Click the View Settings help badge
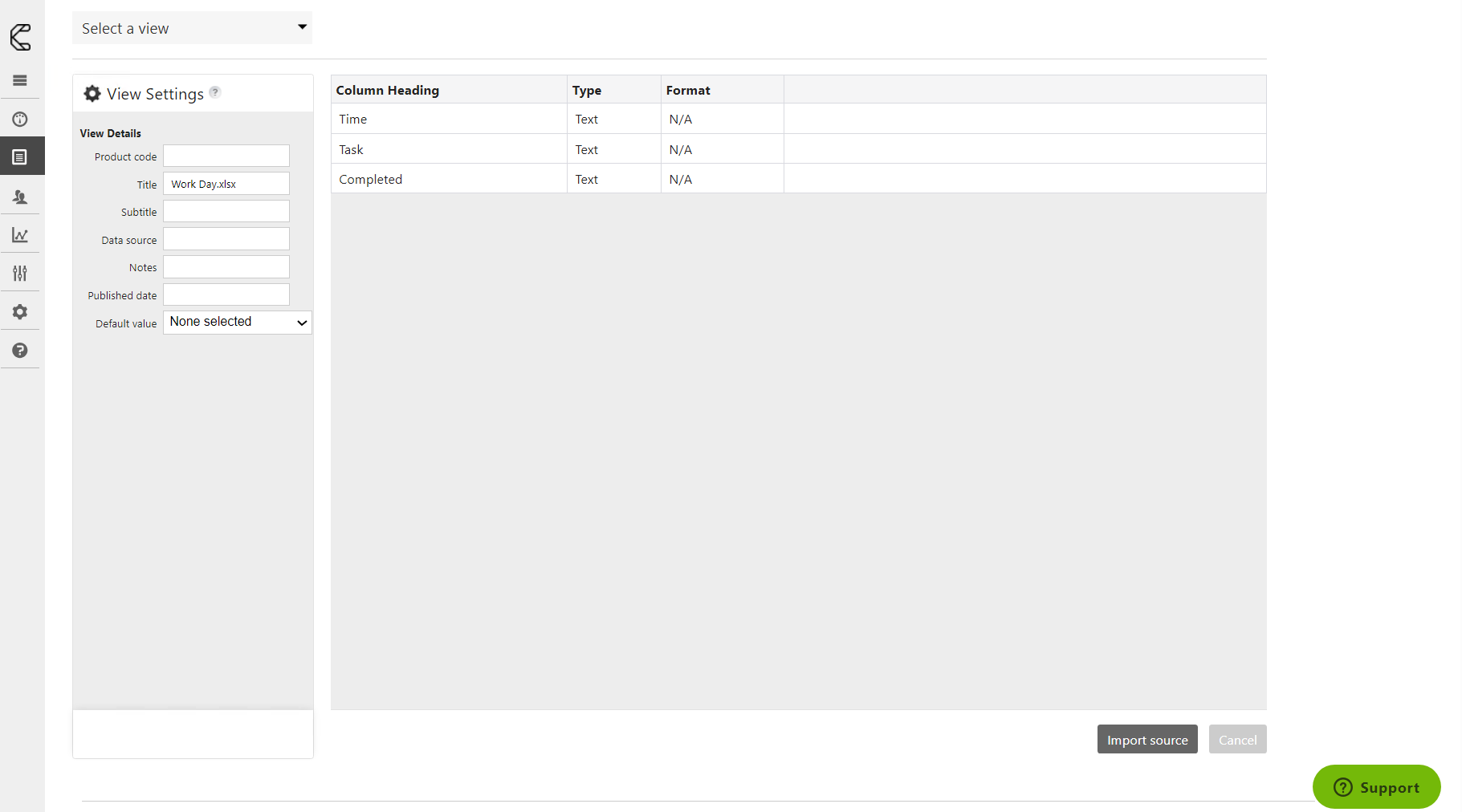The width and height of the screenshot is (1462, 812). coord(214,92)
